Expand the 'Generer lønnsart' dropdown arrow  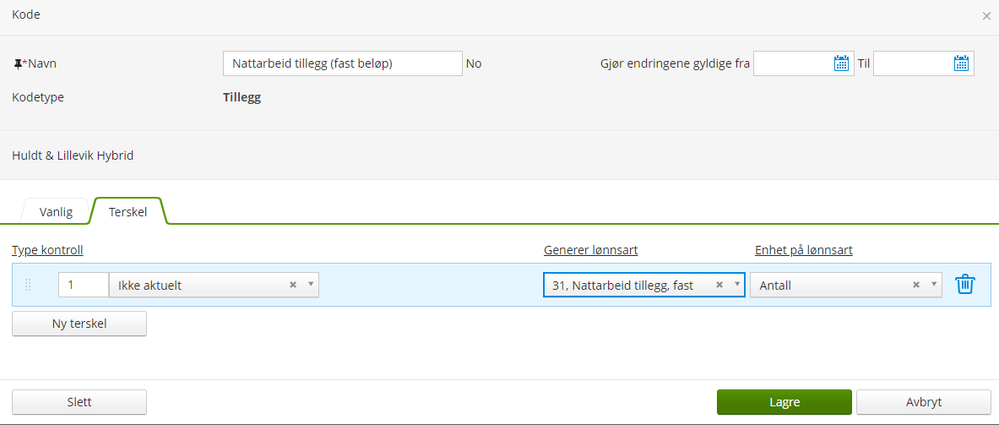click(737, 285)
